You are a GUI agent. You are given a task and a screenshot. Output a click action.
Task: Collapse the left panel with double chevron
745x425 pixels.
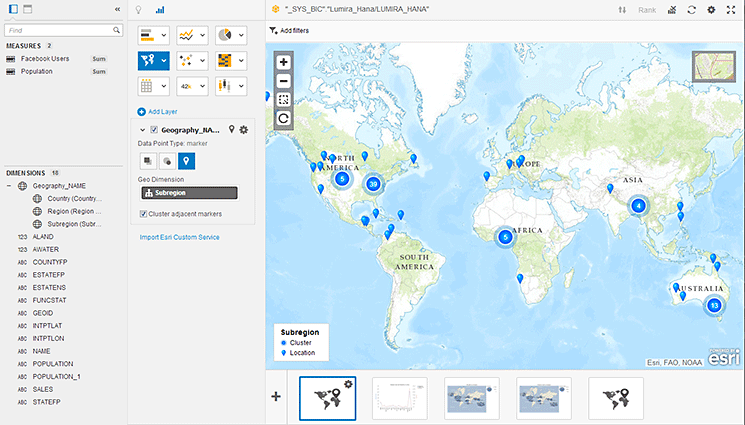click(117, 9)
